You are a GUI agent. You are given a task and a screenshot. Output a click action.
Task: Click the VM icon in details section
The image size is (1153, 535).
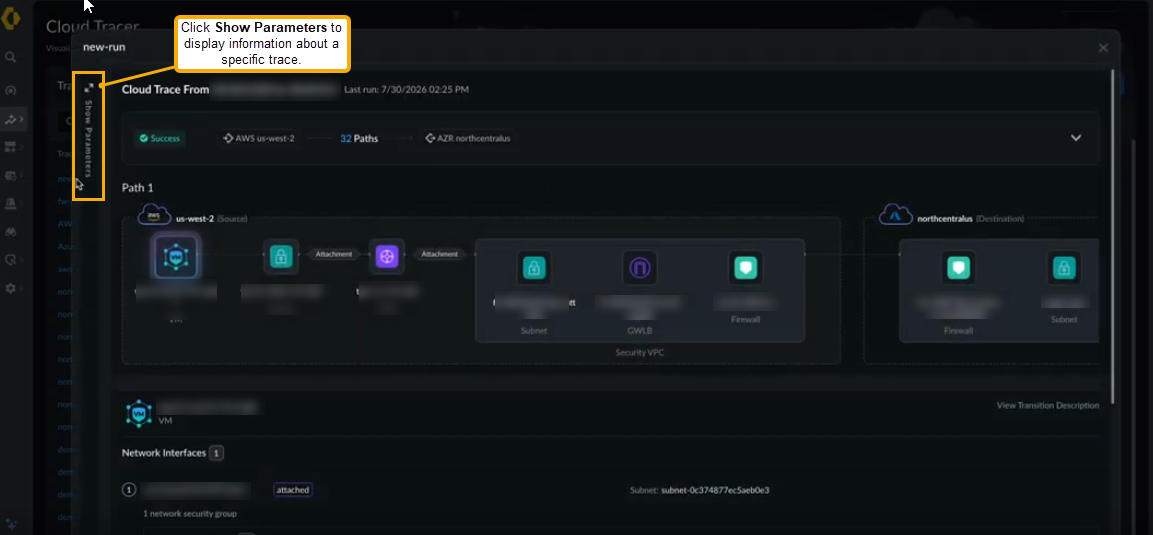(x=138, y=414)
